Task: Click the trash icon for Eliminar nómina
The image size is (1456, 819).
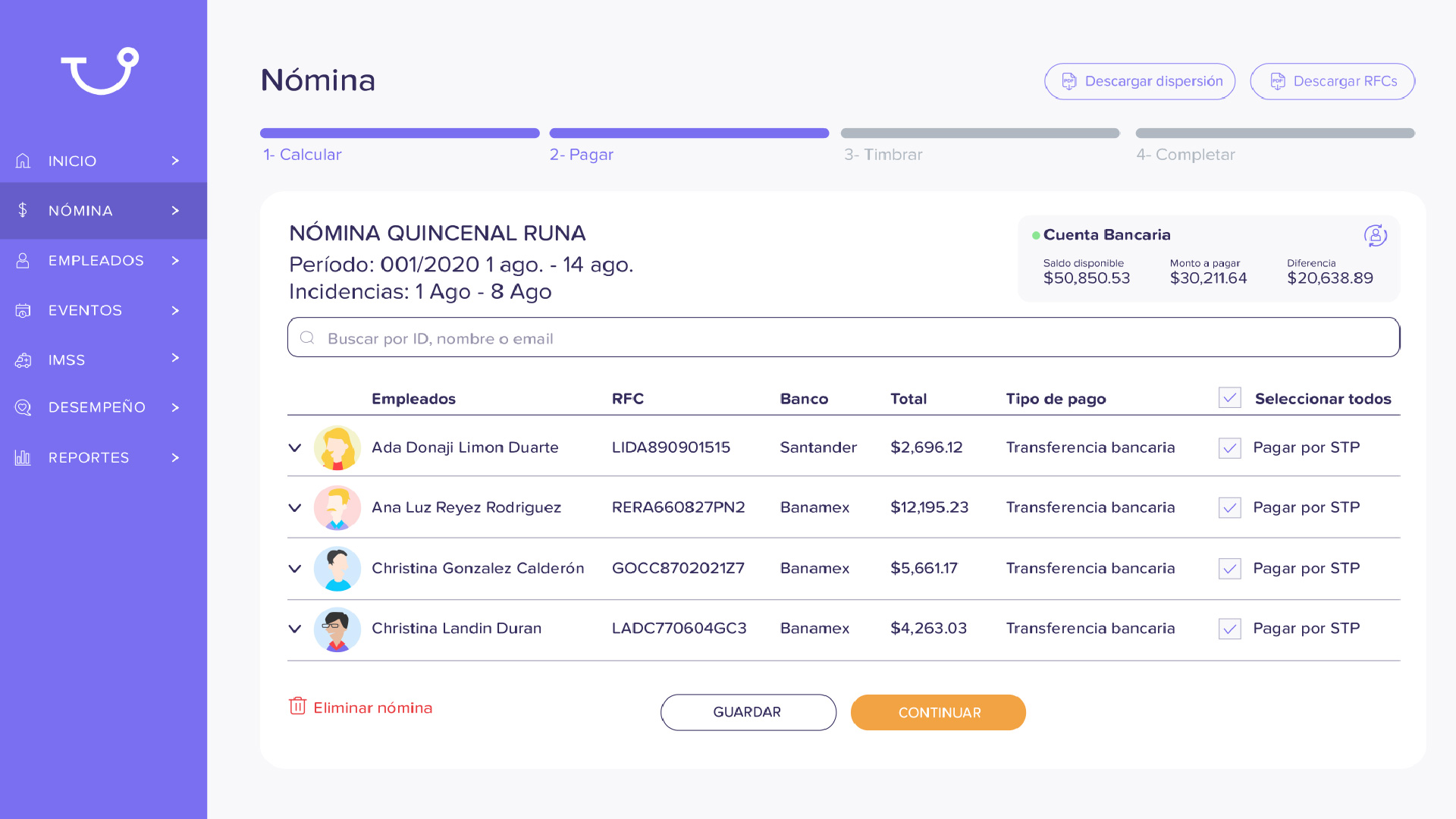Action: pos(297,707)
